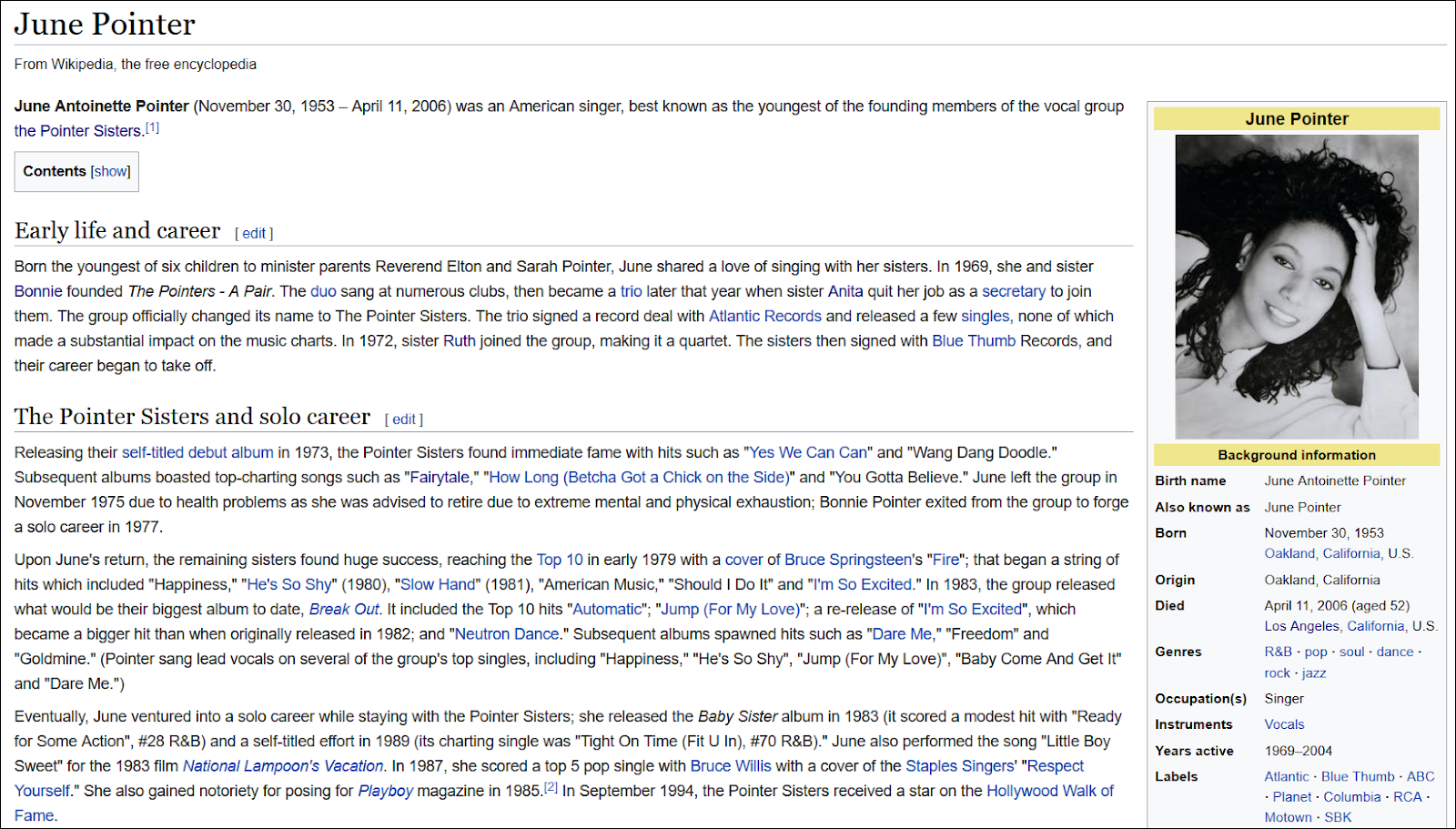The image size is (1456, 829).
Task: Open the dance genre link
Action: point(1395,652)
